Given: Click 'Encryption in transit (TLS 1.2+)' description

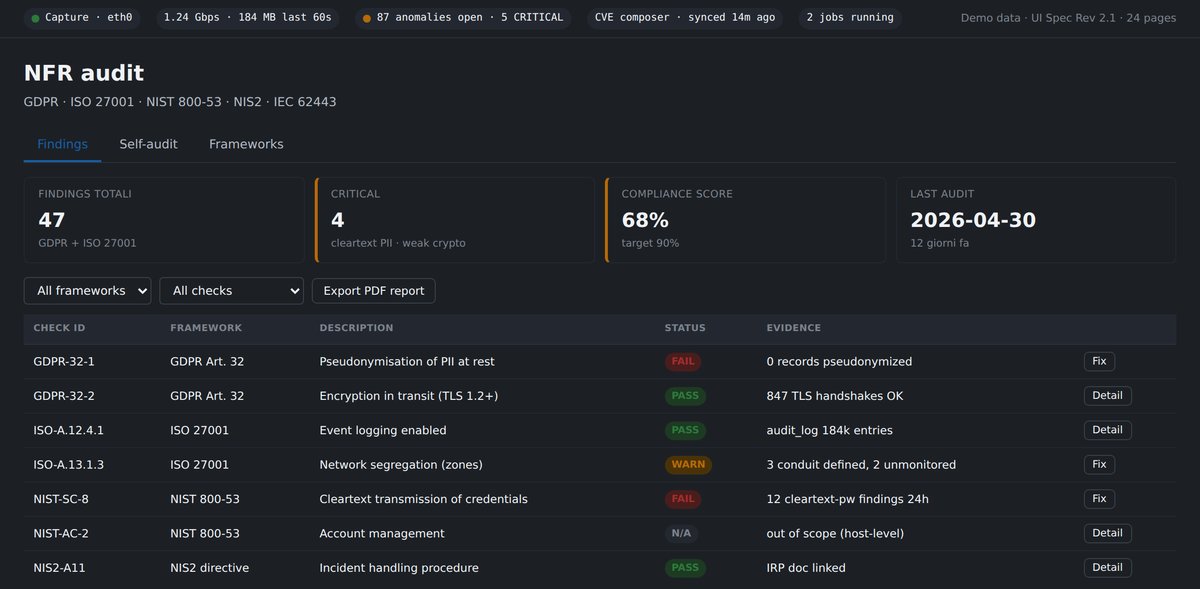Looking at the screenshot, I should [x=409, y=396].
